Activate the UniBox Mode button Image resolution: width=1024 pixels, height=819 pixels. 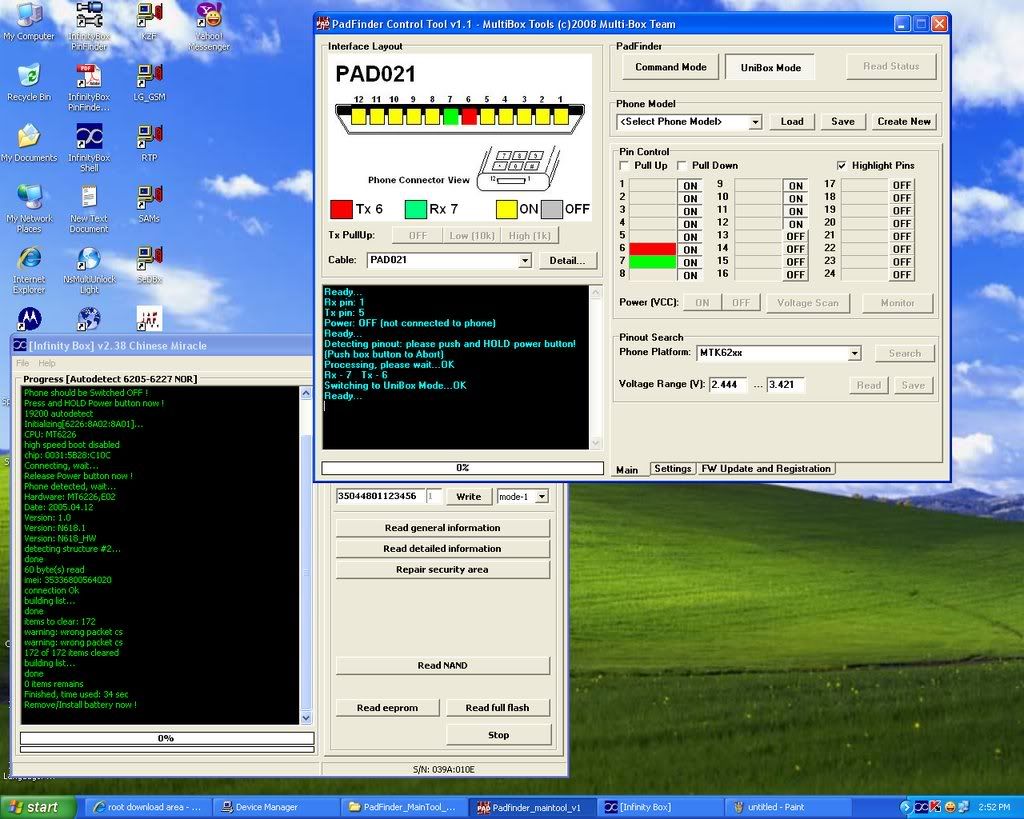pyautogui.click(x=771, y=67)
